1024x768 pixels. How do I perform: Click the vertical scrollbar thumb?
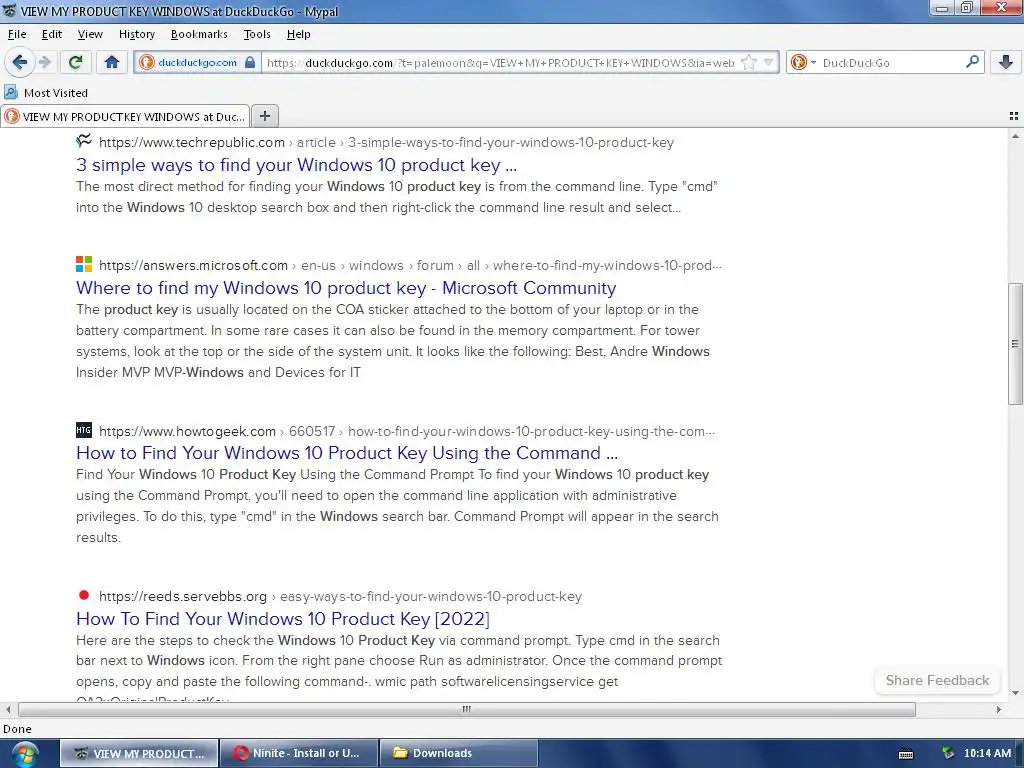click(x=1015, y=344)
